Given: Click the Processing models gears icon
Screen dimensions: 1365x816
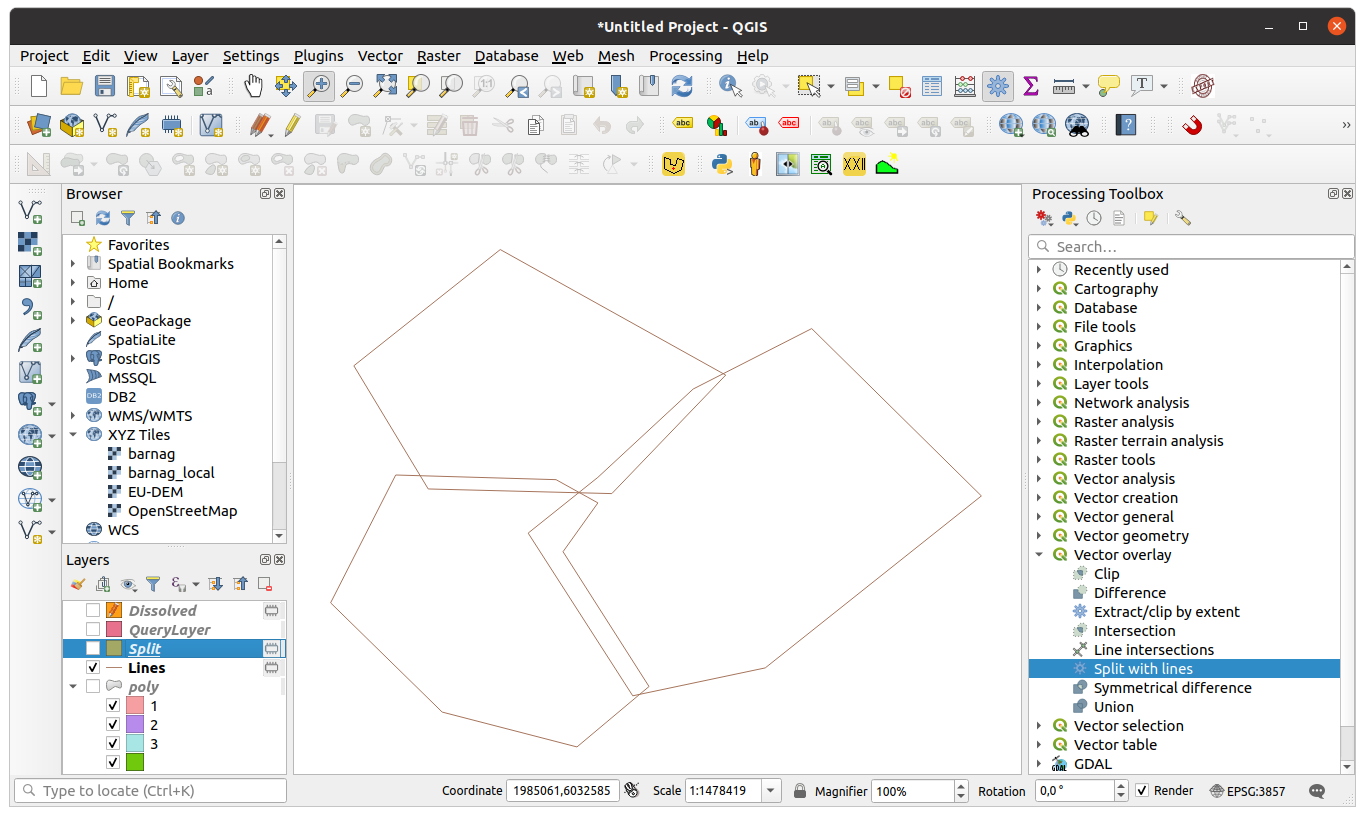Looking at the screenshot, I should click(1044, 218).
